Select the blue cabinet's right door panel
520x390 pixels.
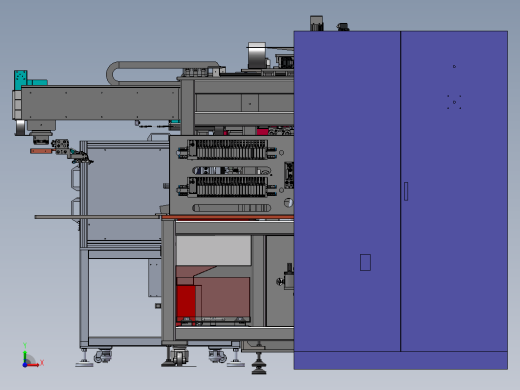454,191
